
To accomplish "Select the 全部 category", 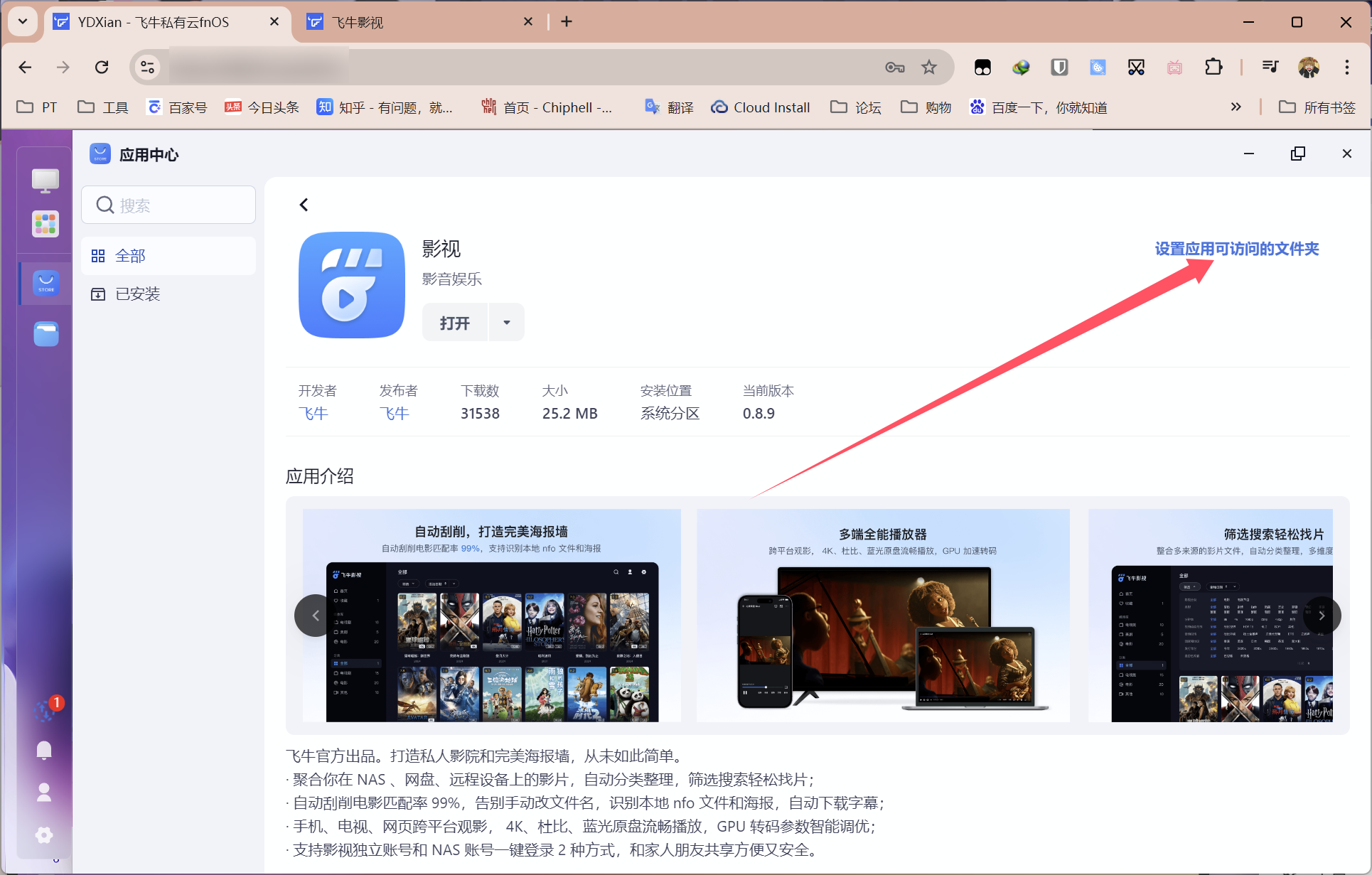I will click(x=168, y=256).
